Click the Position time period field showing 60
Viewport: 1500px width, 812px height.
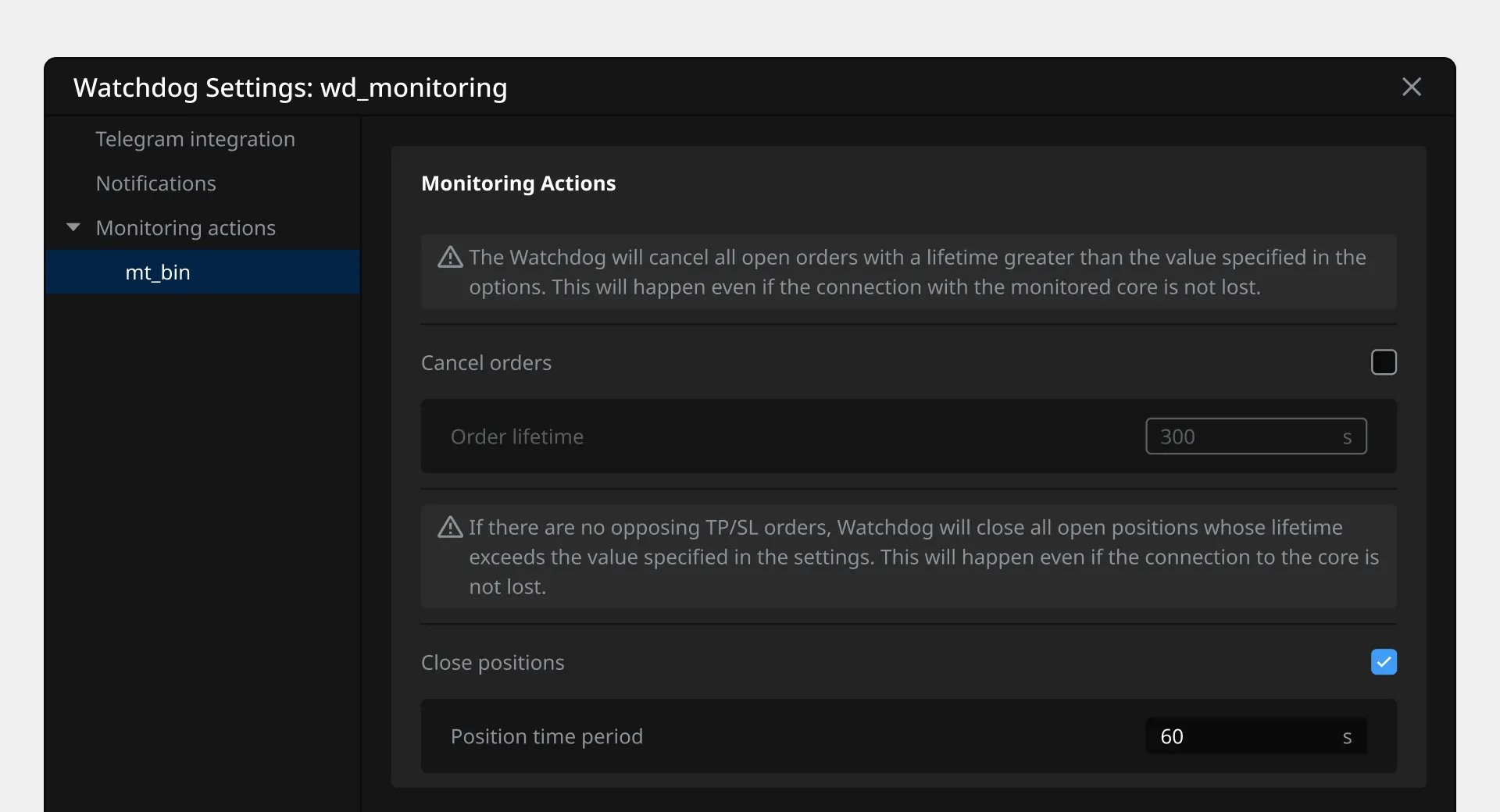(x=1245, y=736)
